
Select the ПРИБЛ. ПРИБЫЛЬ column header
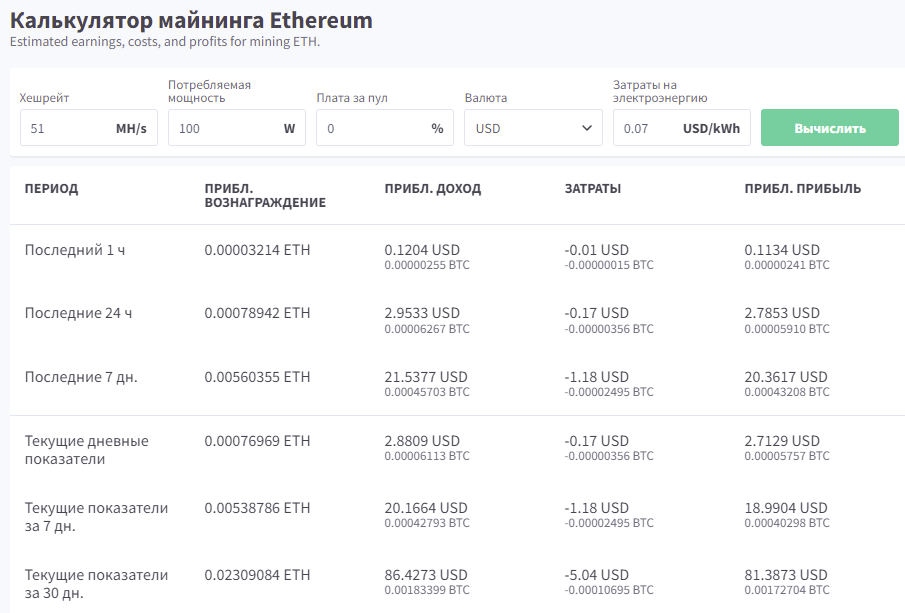[803, 189]
